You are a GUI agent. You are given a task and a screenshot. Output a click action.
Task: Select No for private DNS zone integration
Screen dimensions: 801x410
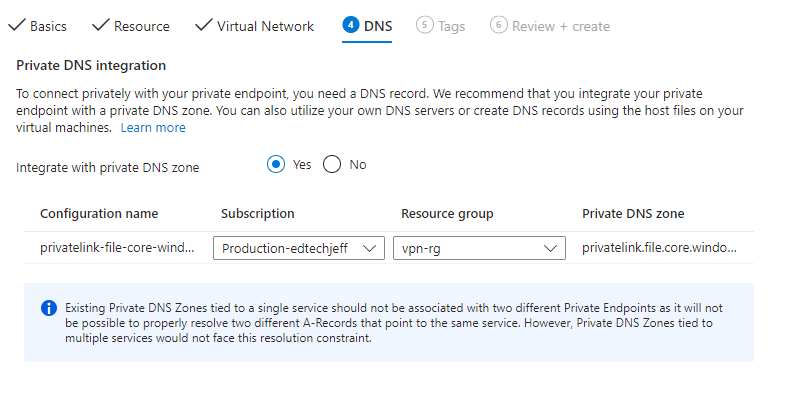(x=332, y=165)
